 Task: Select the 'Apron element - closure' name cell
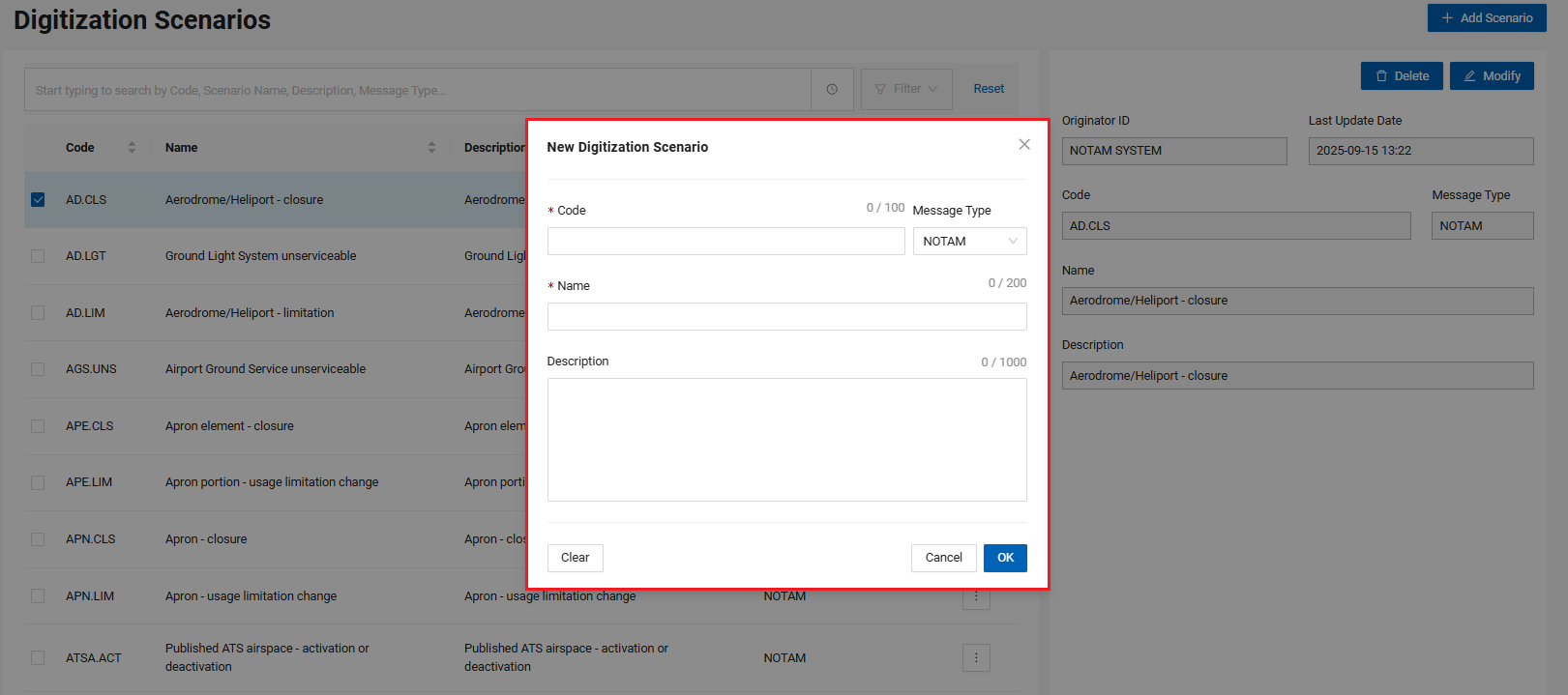(229, 426)
